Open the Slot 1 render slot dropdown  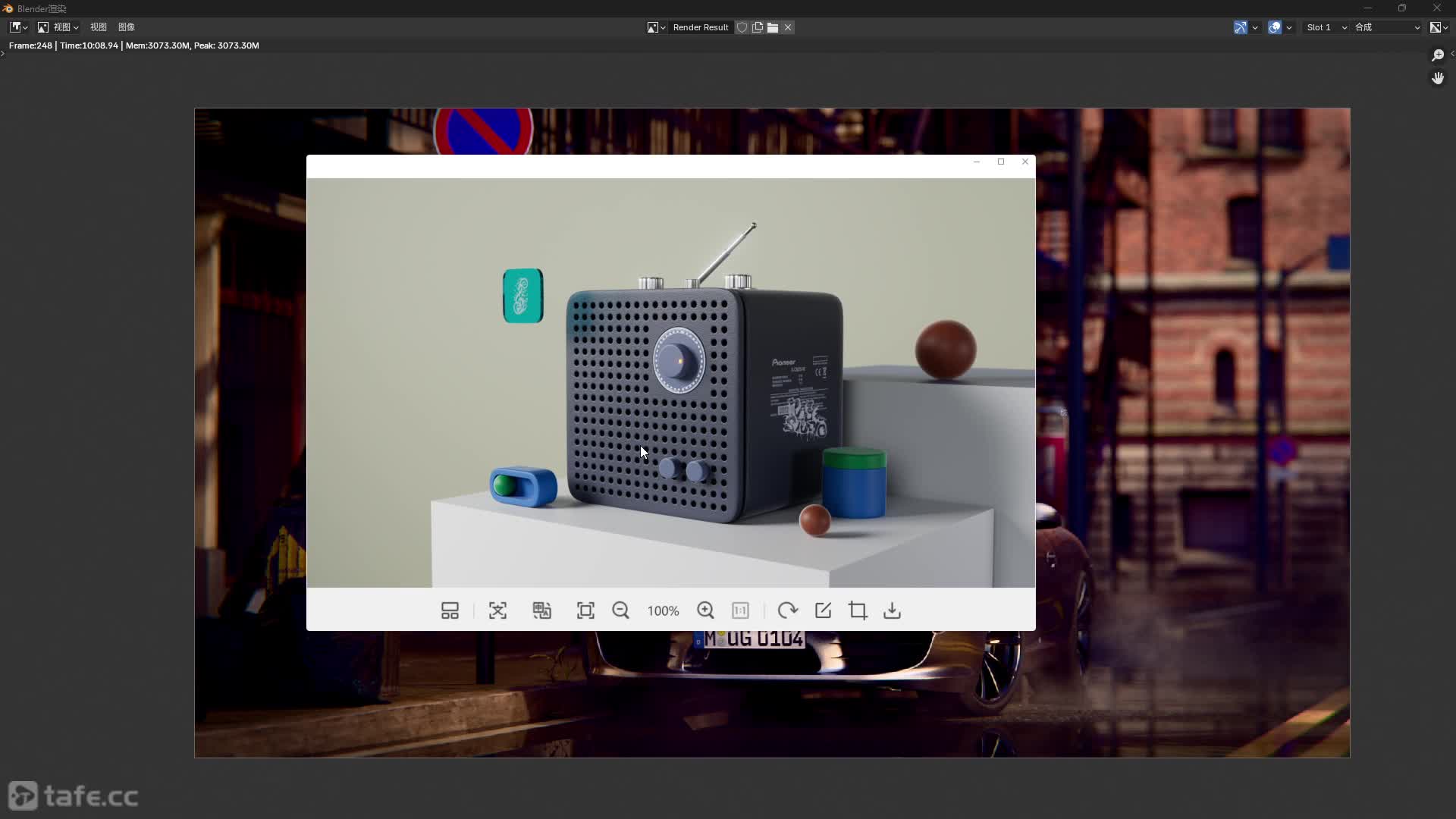coord(1326,27)
